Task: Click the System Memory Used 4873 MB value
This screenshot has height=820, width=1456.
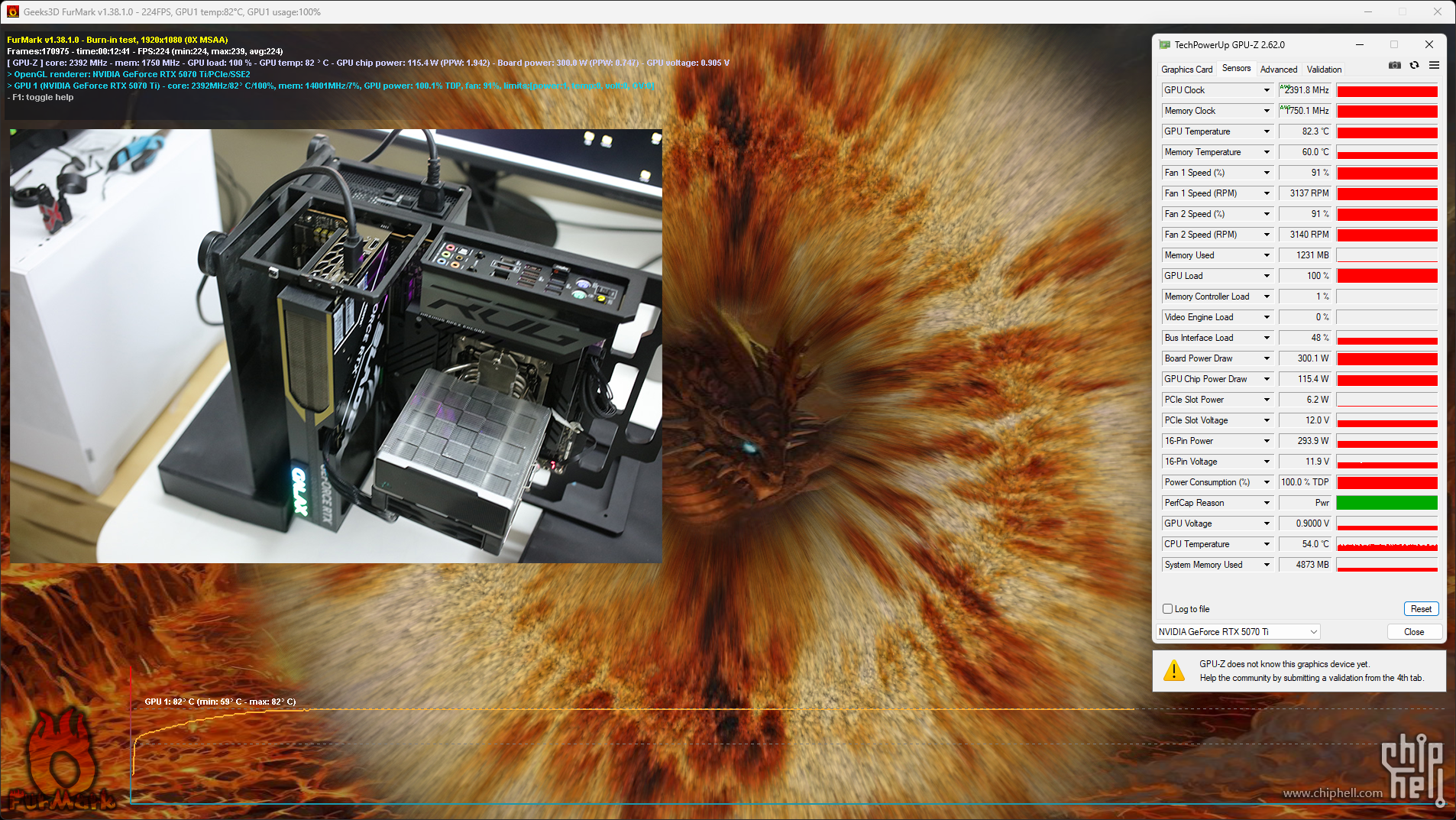Action: click(x=1305, y=565)
